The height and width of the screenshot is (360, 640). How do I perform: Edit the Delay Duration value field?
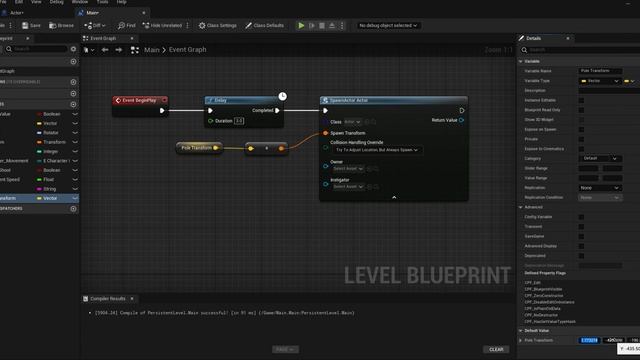[239, 121]
